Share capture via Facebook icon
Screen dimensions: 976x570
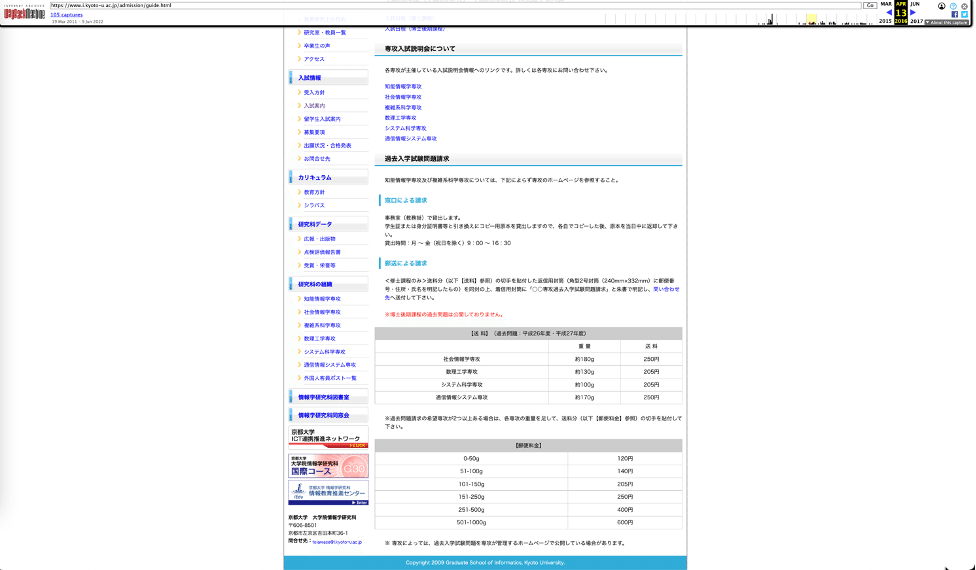(954, 14)
